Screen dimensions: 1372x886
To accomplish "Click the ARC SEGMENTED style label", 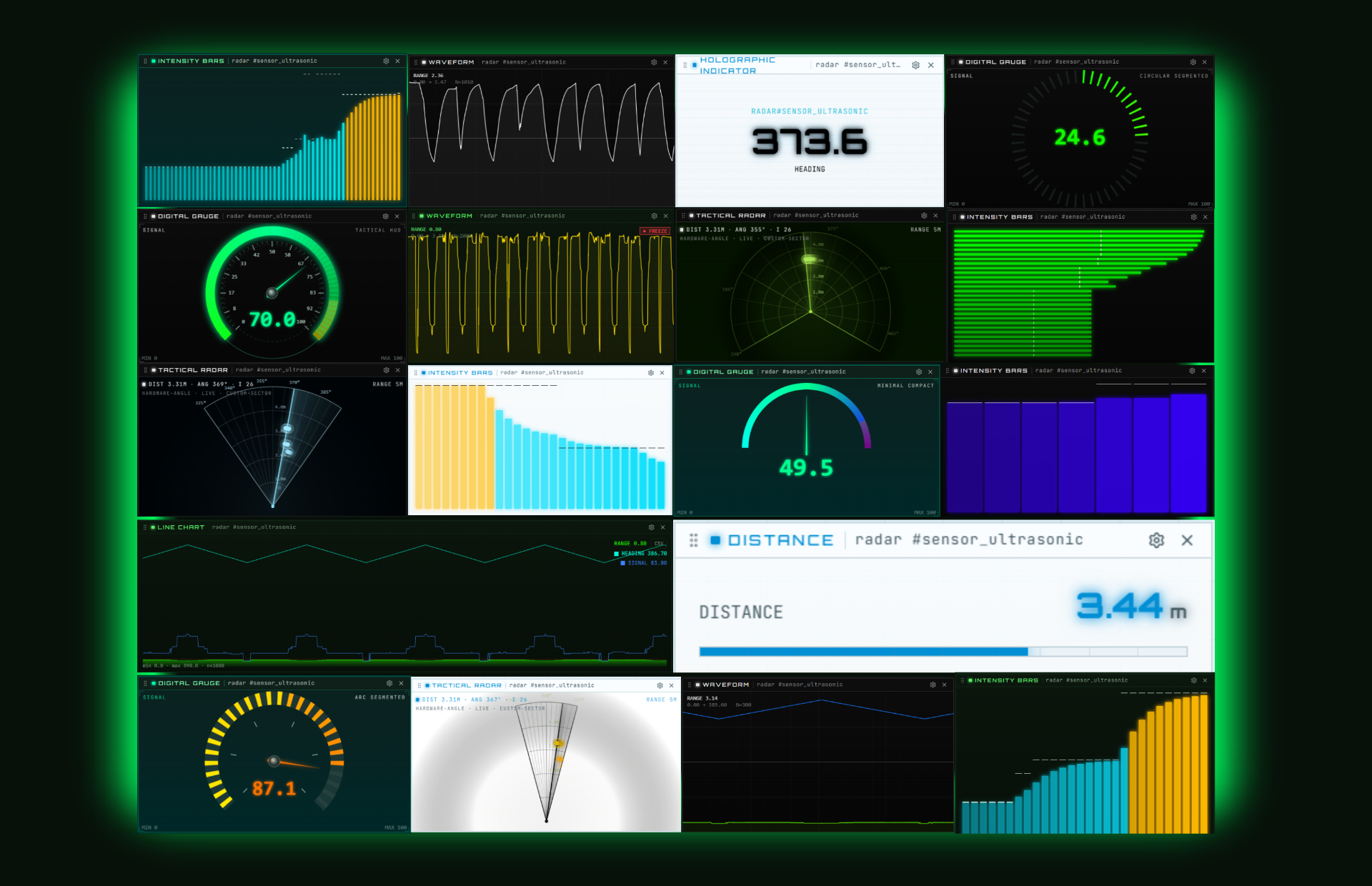I will 379,697.
